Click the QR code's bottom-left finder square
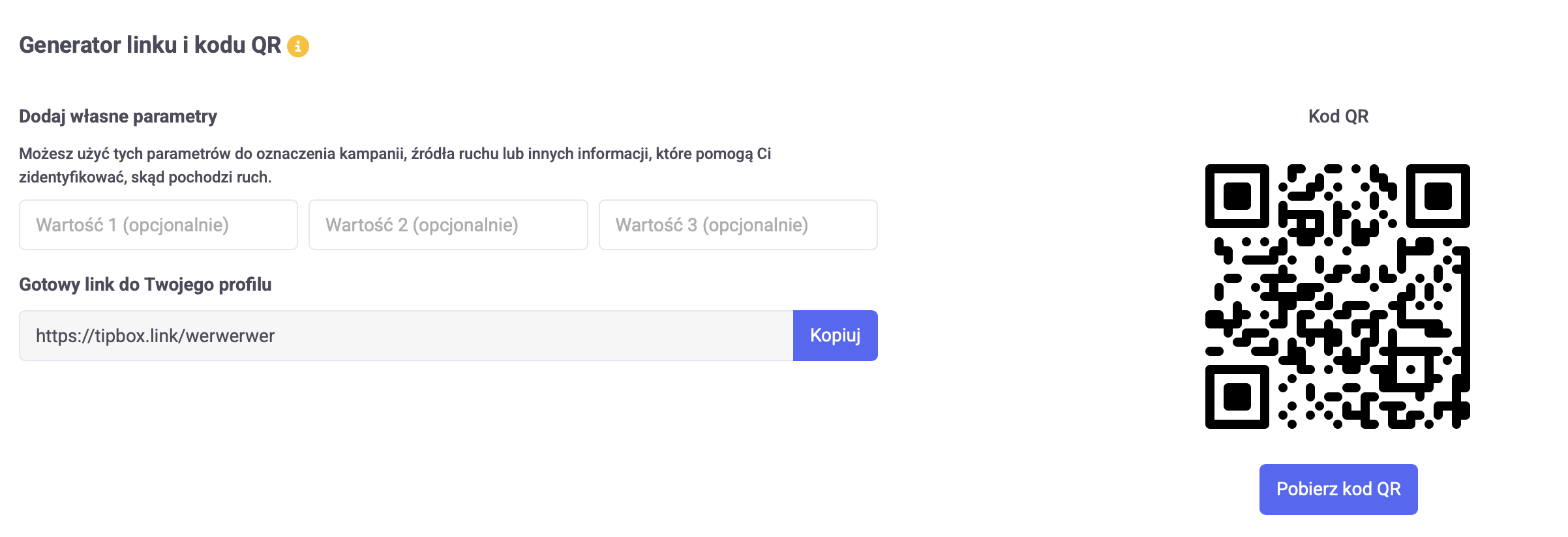The height and width of the screenshot is (537, 1568). [x=1237, y=397]
